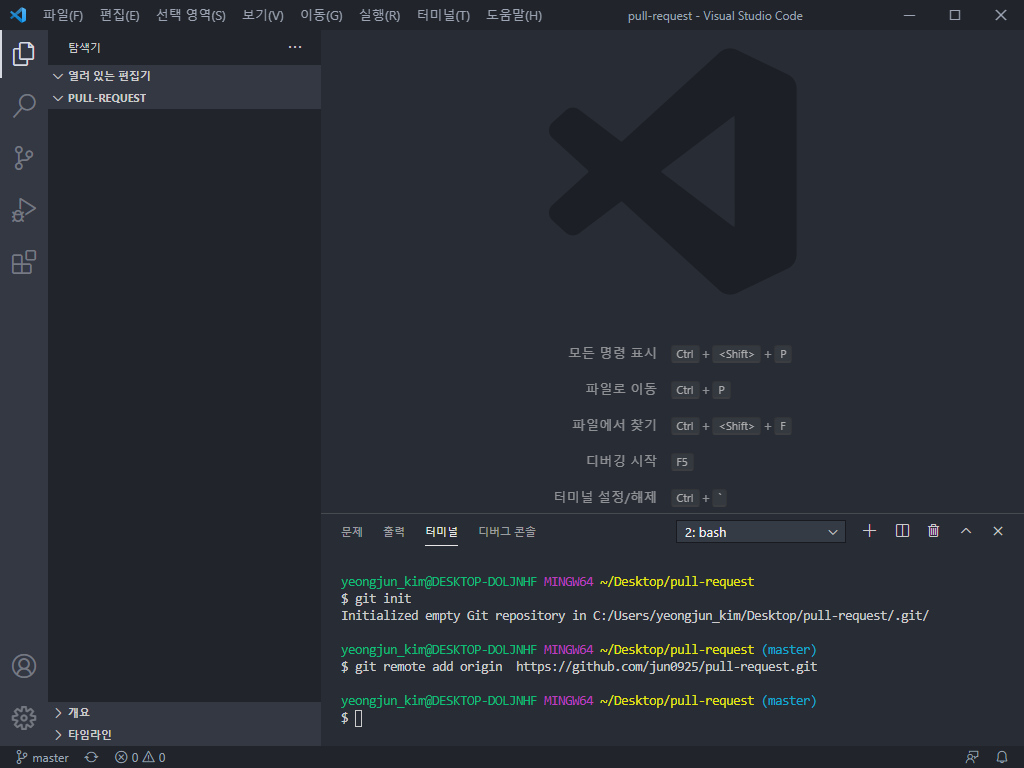
Task: Switch to the 문제 panel tab
Action: pyautogui.click(x=351, y=532)
